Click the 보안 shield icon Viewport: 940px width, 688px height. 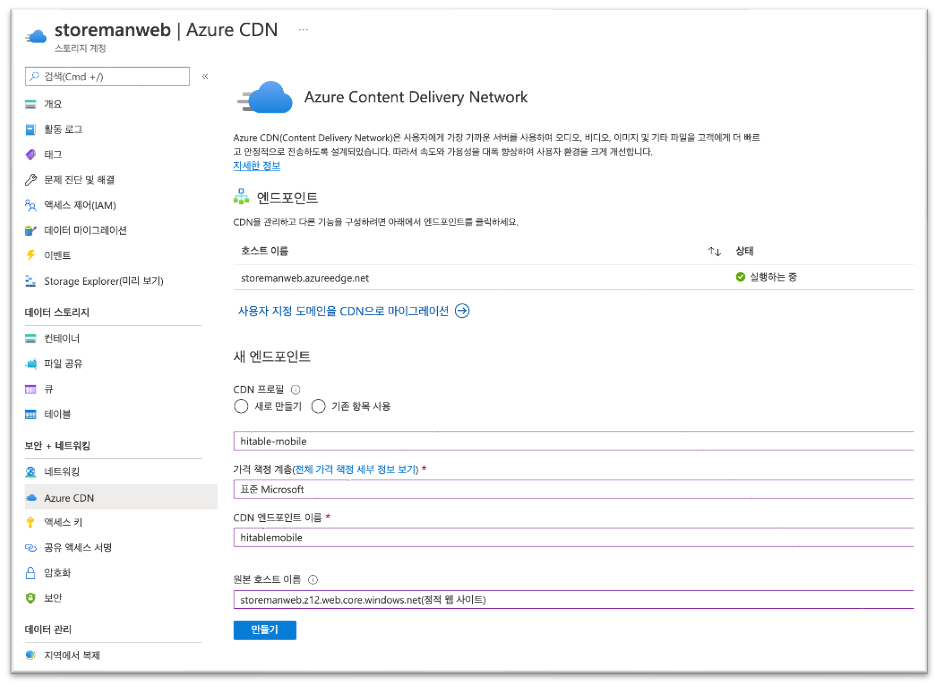pos(31,598)
